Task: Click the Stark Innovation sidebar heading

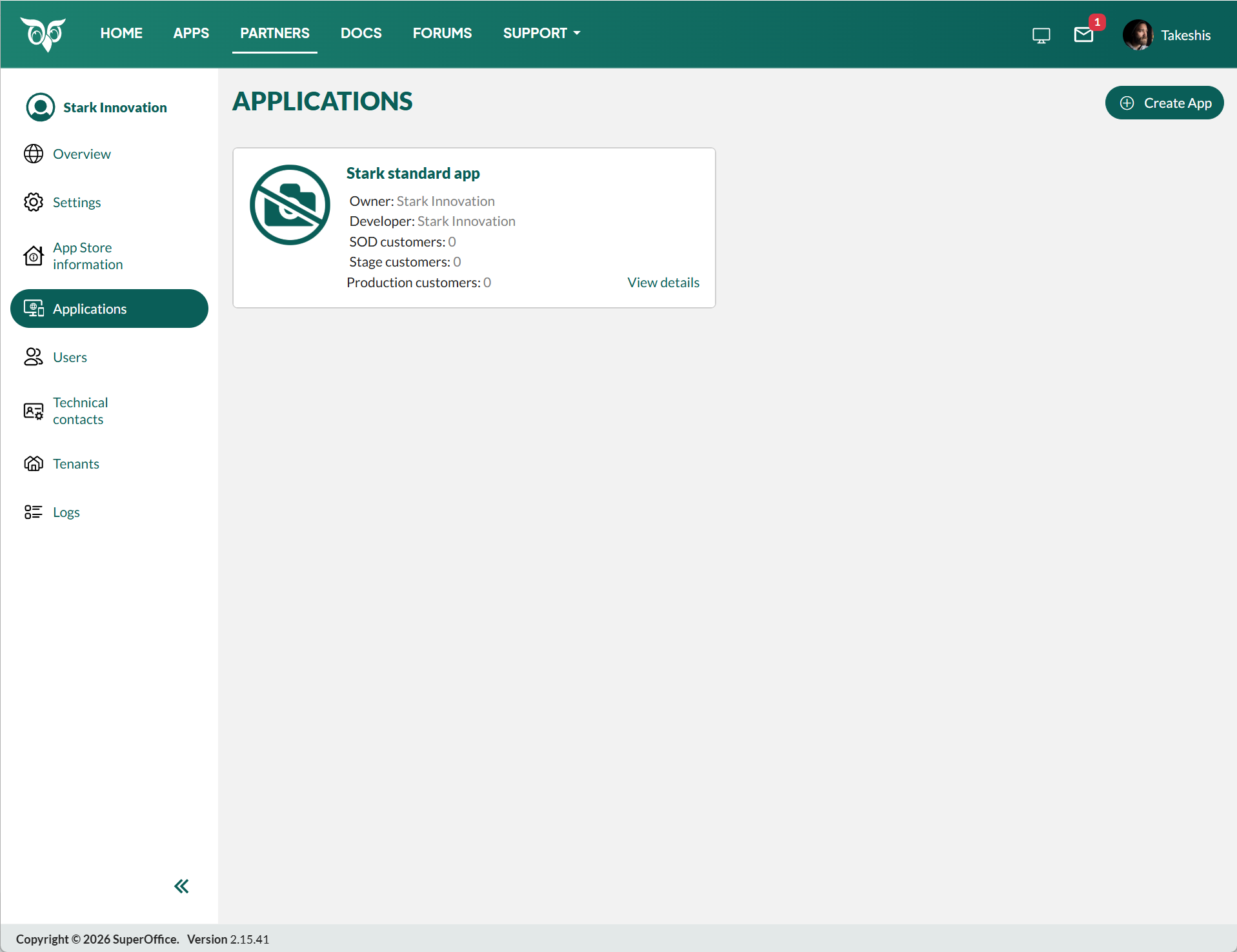Action: tap(115, 107)
